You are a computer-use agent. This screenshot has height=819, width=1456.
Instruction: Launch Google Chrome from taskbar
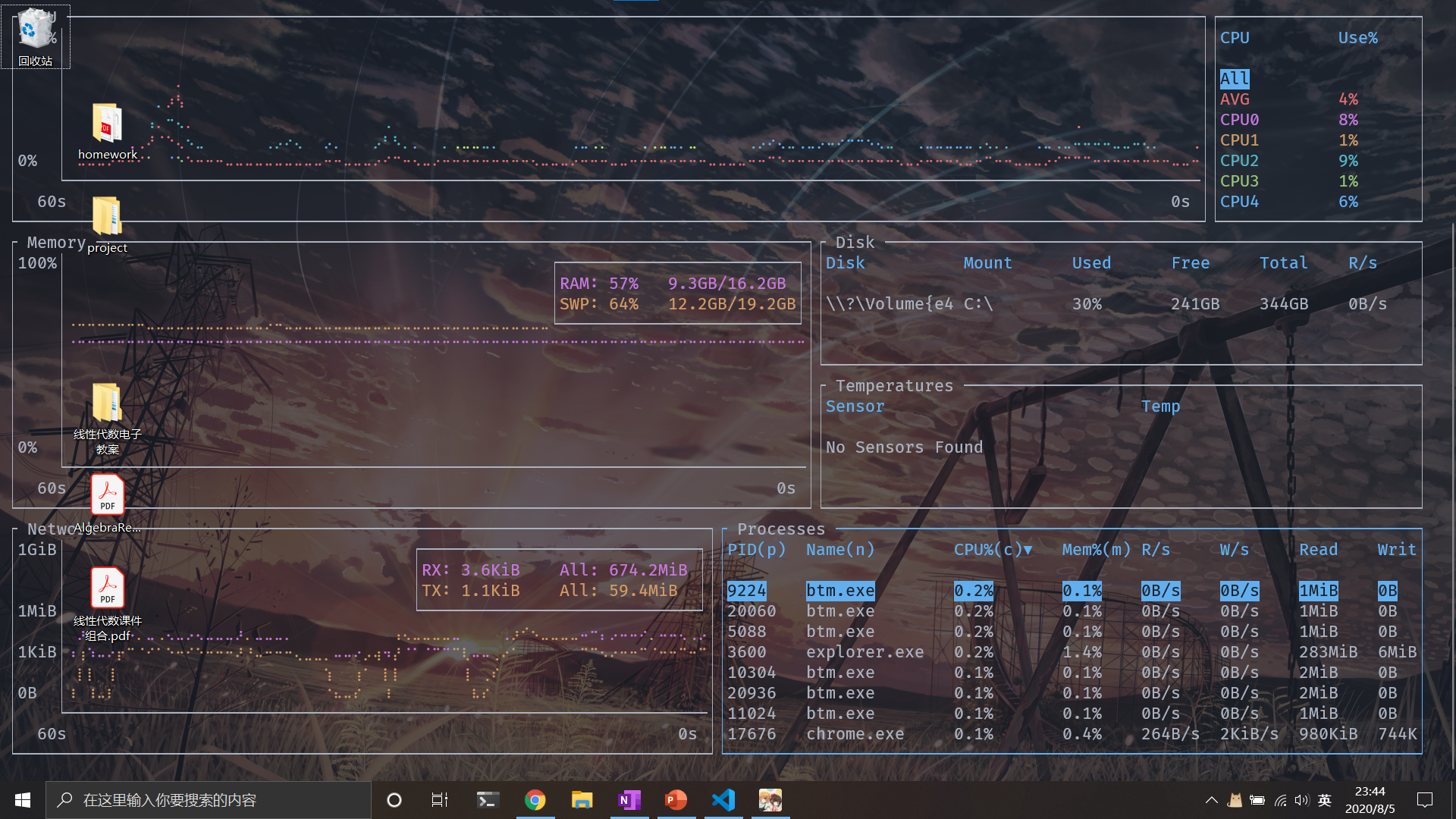(x=535, y=800)
